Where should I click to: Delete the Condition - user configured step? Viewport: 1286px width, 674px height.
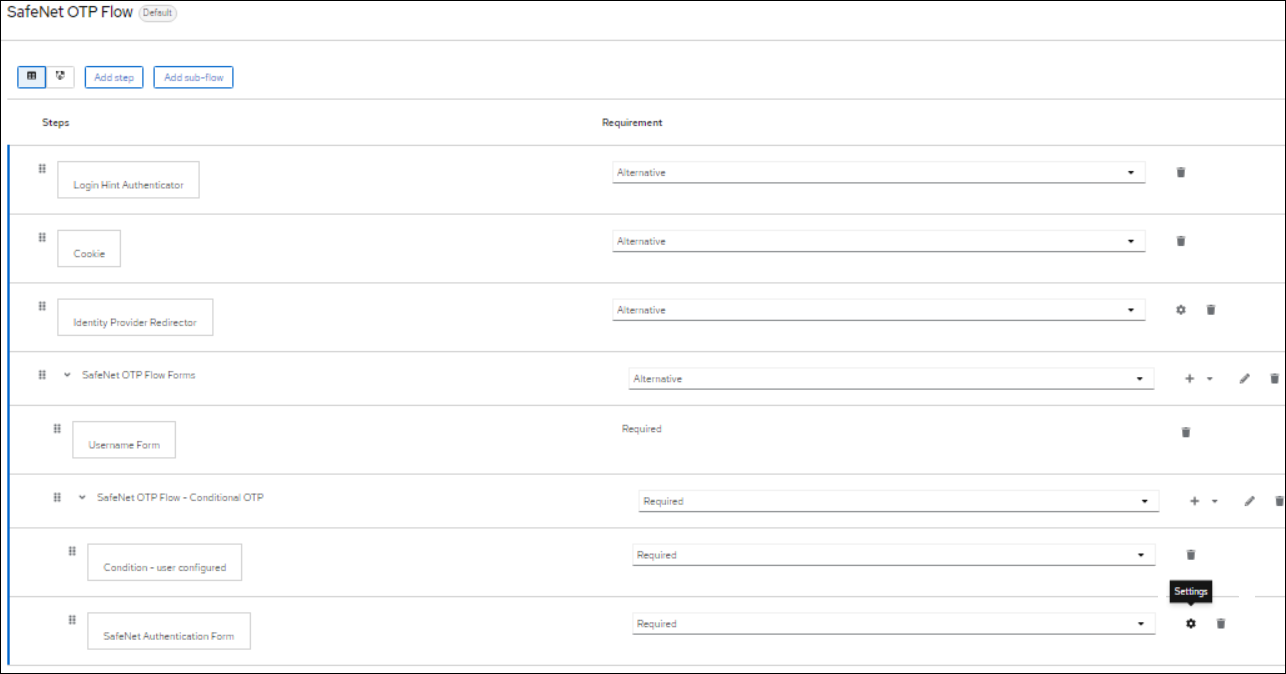[x=1190, y=555]
